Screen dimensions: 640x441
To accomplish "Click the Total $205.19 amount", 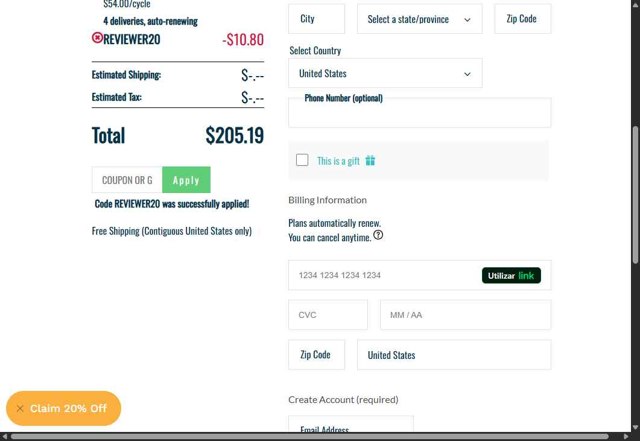I will 235,135.
